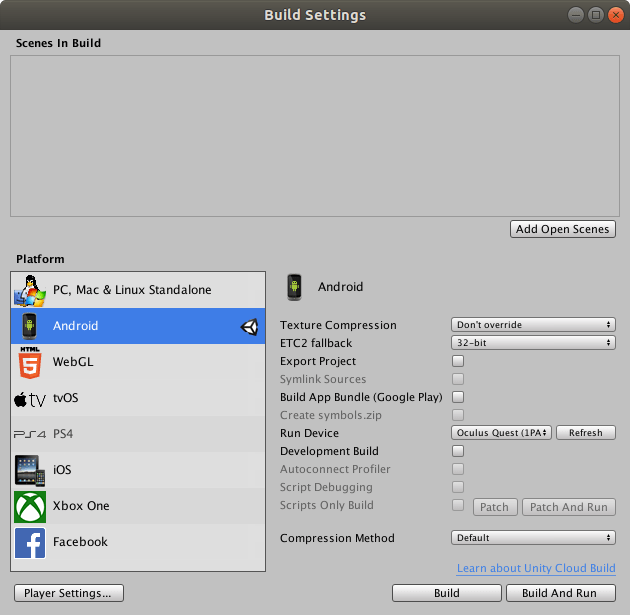
Task: Click the iOS devices platform icon
Action: click(29, 470)
